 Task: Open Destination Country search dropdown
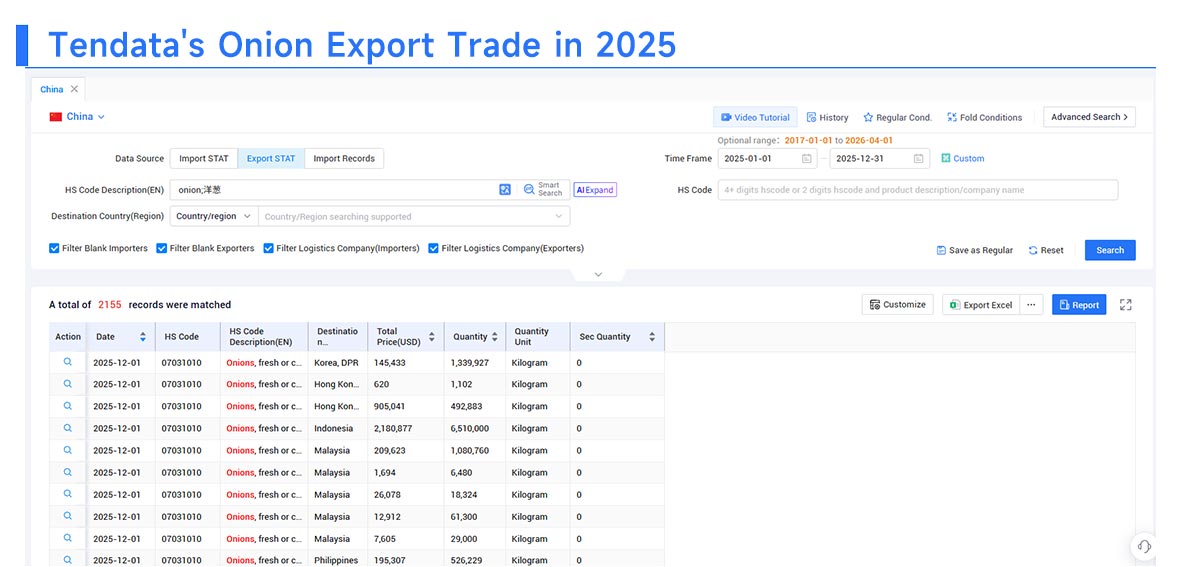click(x=414, y=216)
